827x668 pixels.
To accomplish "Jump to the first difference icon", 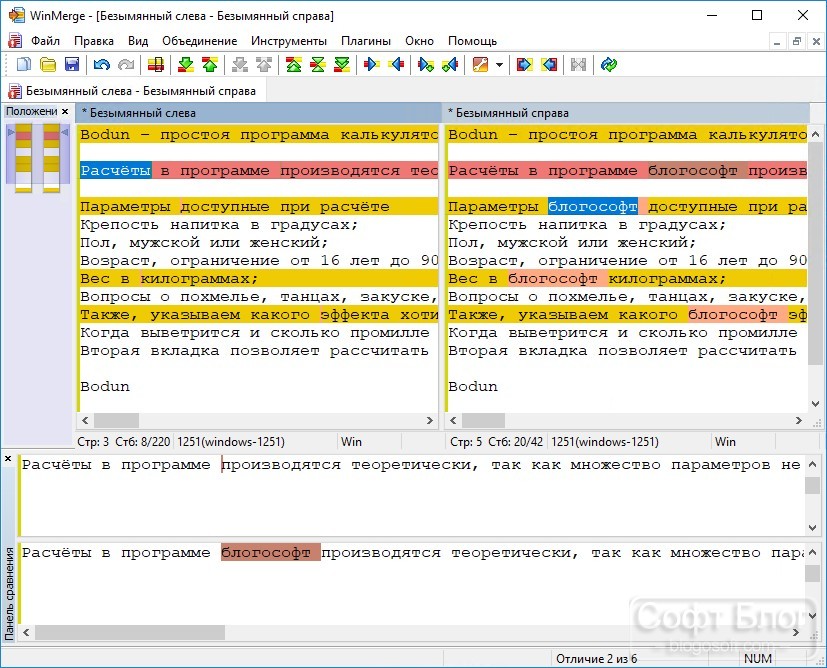I will pyautogui.click(x=294, y=65).
